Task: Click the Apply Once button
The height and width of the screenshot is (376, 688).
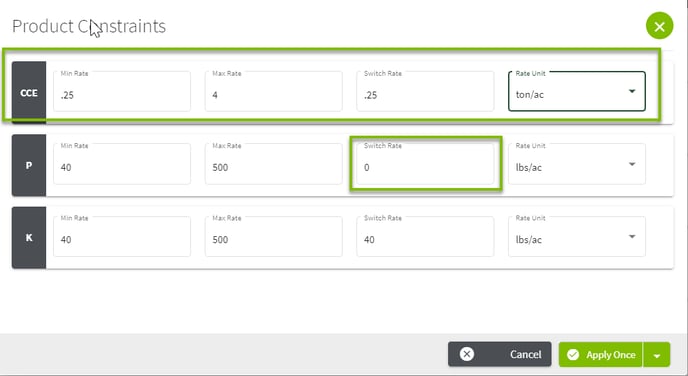Action: [x=601, y=354]
